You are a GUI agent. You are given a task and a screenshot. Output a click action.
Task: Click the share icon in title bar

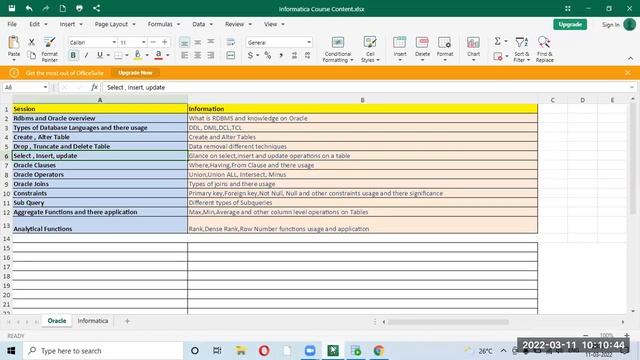coord(96,8)
